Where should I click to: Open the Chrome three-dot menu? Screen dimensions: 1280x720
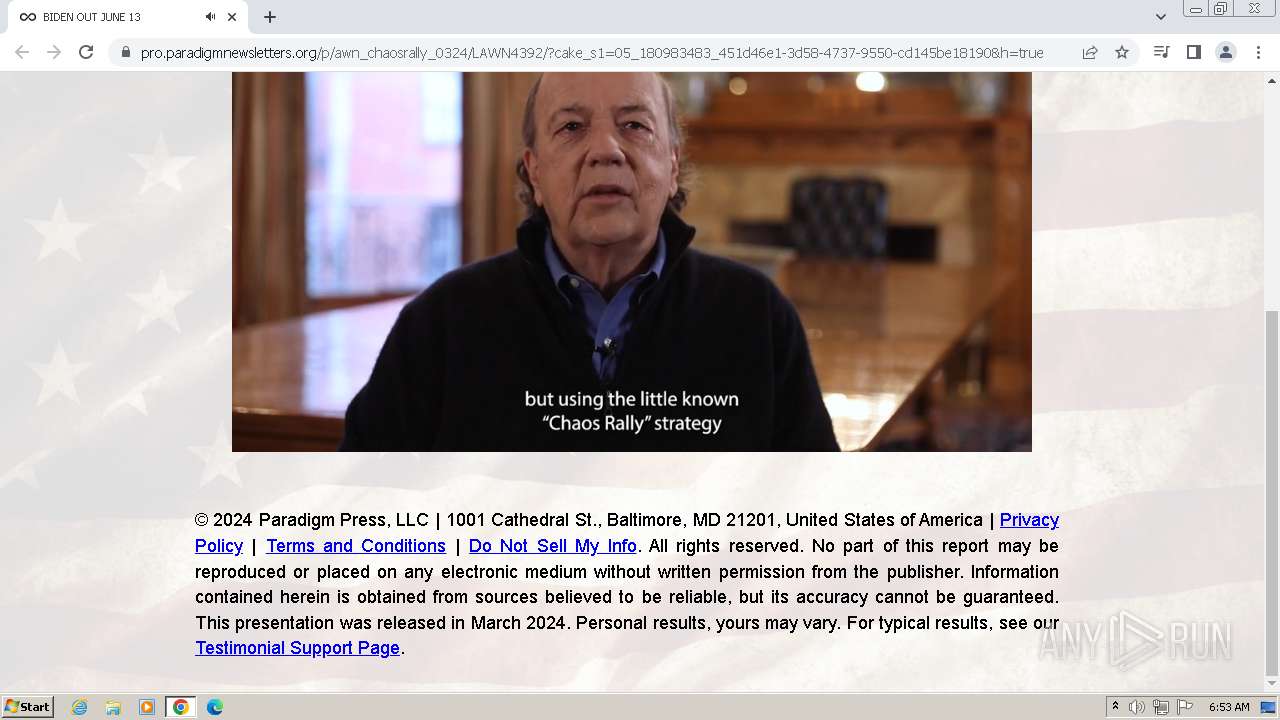click(x=1258, y=52)
